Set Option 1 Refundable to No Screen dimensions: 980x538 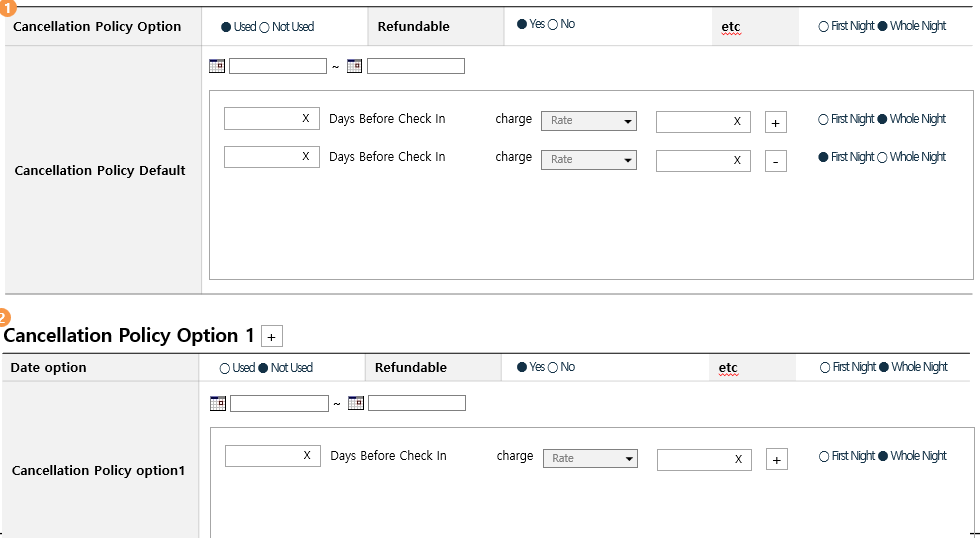tap(553, 367)
